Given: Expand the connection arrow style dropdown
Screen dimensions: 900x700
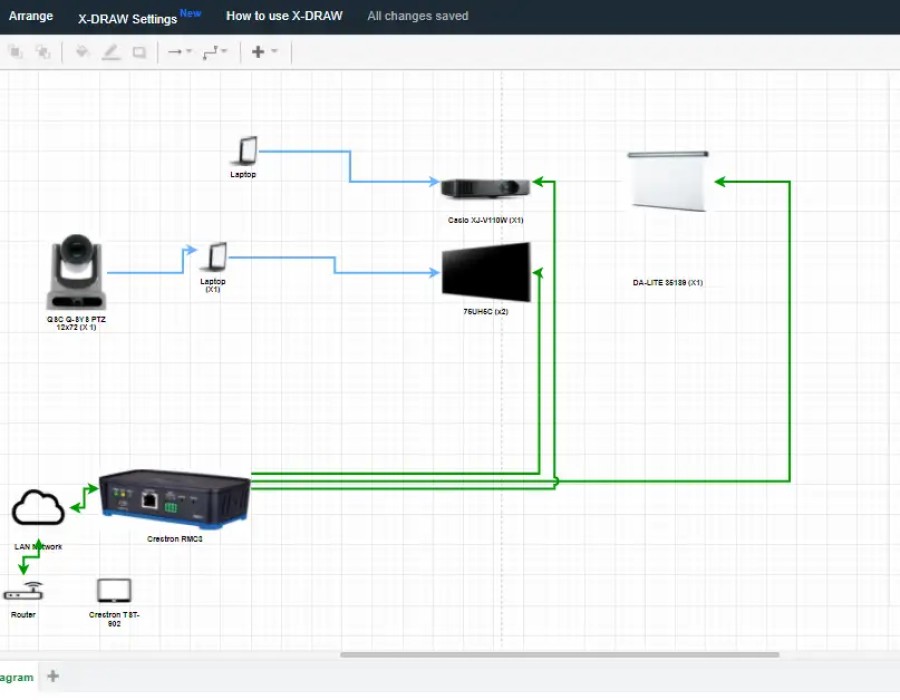Looking at the screenshot, I should (180, 52).
